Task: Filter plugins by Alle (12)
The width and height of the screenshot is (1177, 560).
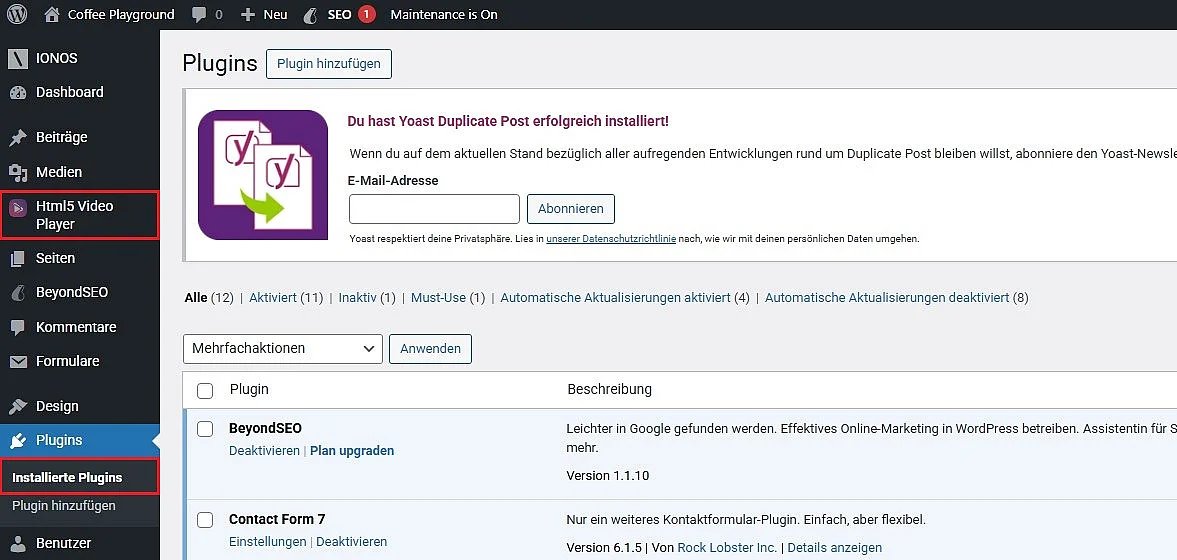Action: pos(209,297)
